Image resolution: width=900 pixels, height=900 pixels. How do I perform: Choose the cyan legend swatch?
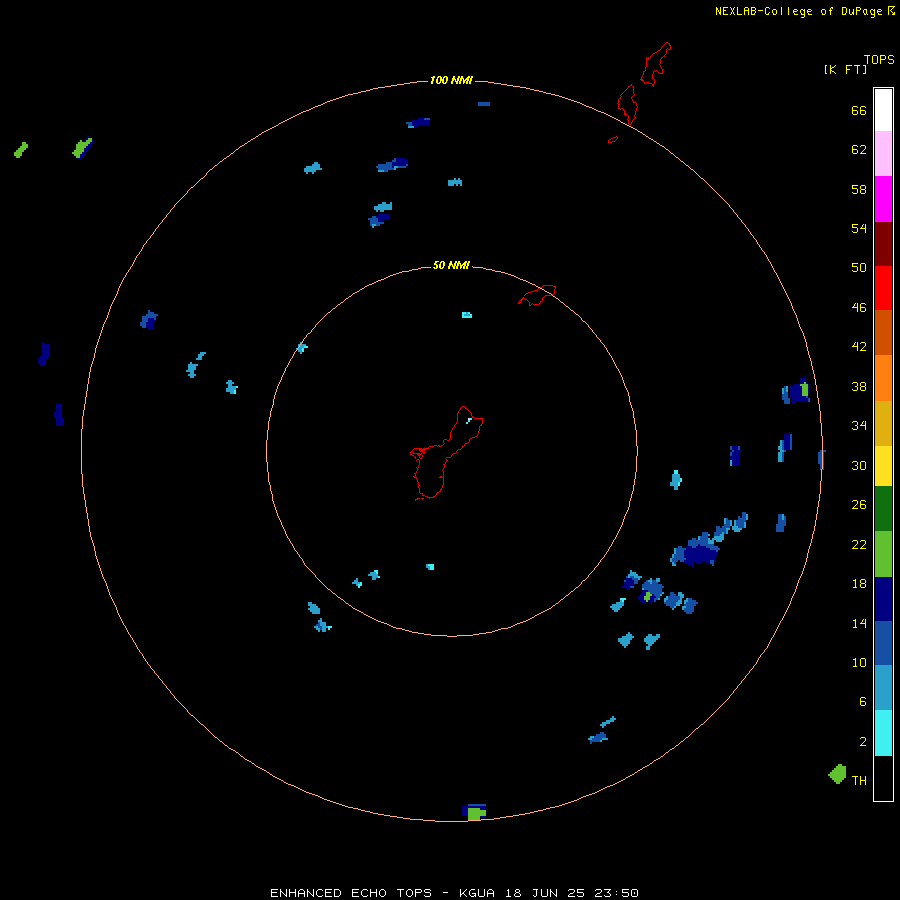pos(883,733)
